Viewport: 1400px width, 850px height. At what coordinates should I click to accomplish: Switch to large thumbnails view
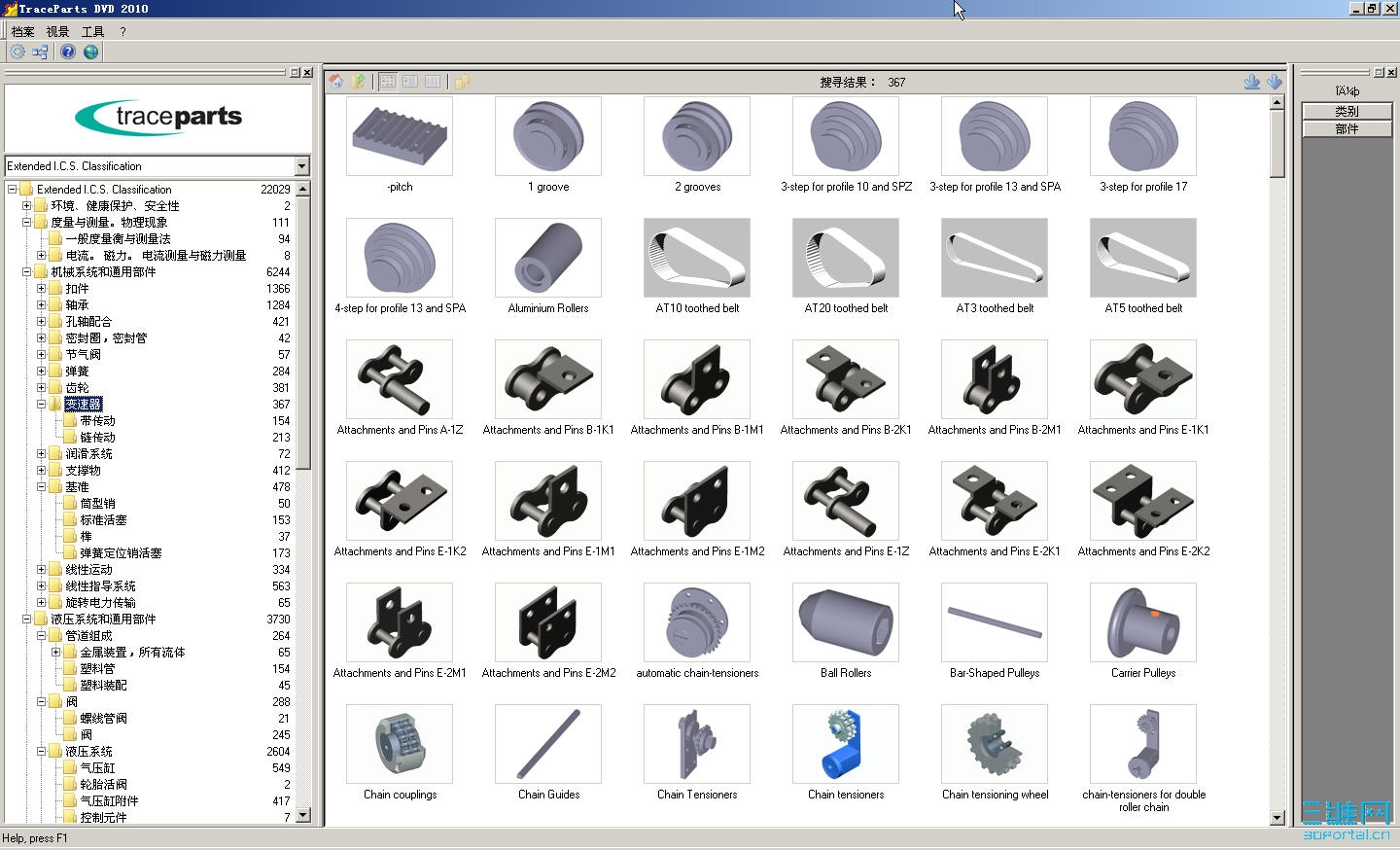pyautogui.click(x=388, y=82)
